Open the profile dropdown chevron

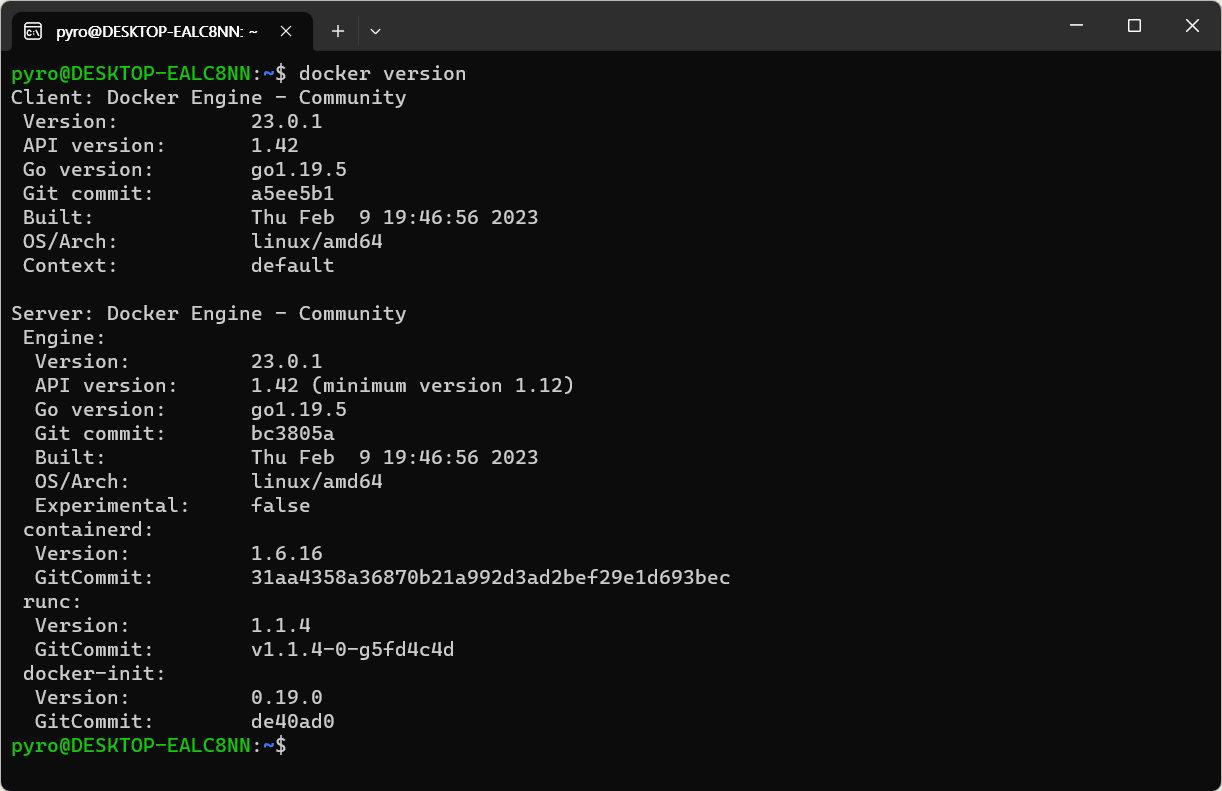click(x=375, y=31)
